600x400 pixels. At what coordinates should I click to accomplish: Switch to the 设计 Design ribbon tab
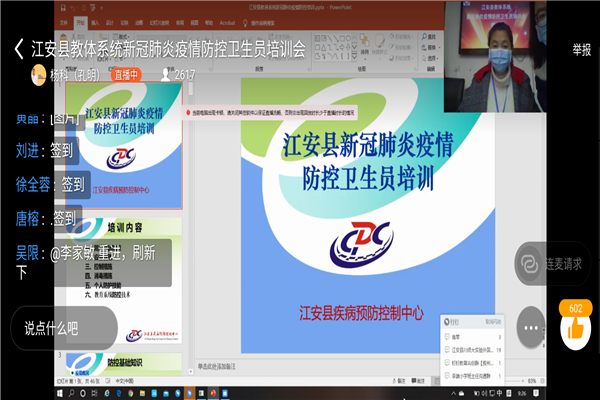point(110,23)
